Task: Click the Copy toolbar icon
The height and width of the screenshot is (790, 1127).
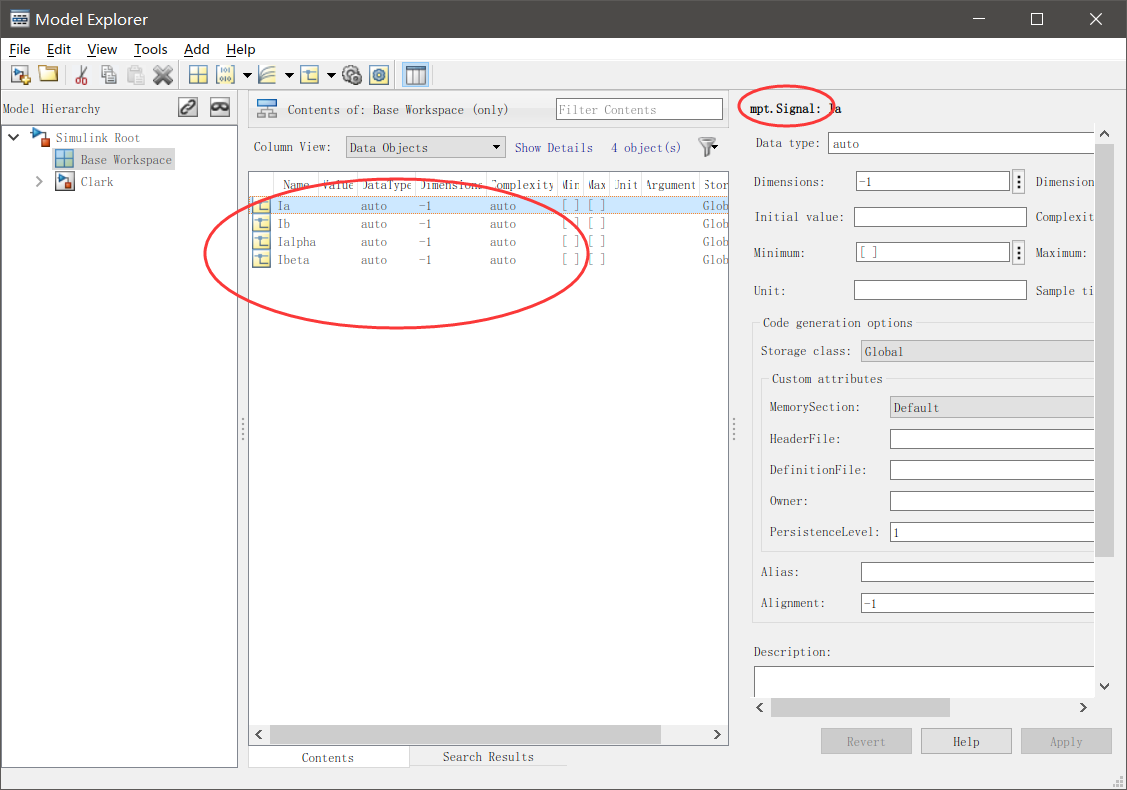Action: [108, 74]
